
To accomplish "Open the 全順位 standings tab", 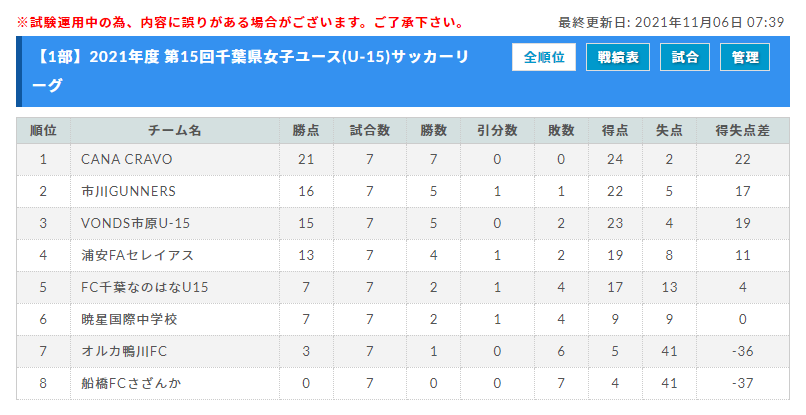I will [x=544, y=57].
